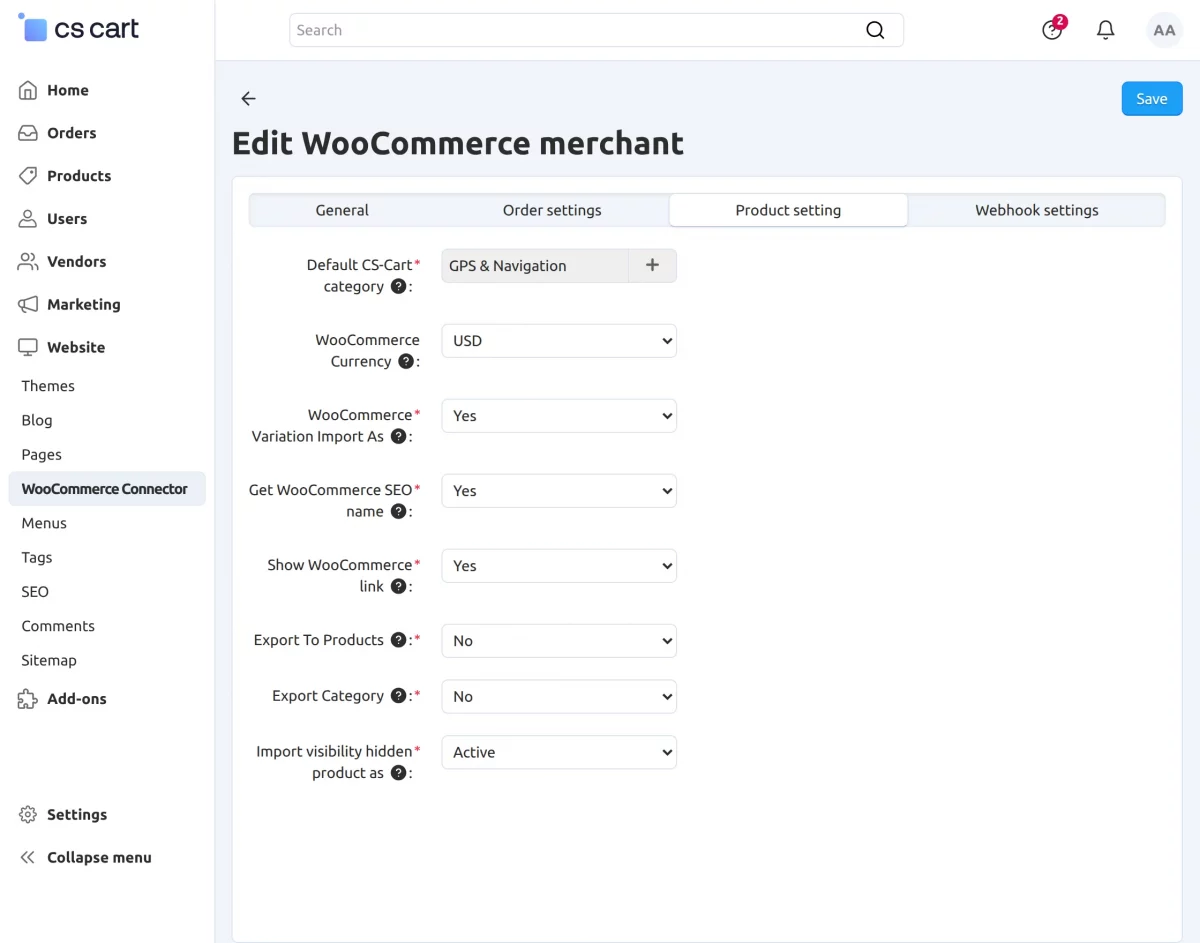Switch to the Webhook settings tab

click(x=1037, y=210)
